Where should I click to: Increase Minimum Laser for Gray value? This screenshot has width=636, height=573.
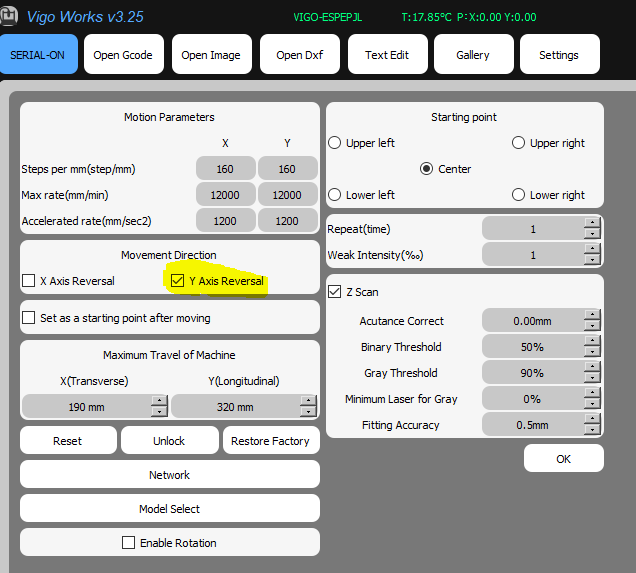point(592,393)
